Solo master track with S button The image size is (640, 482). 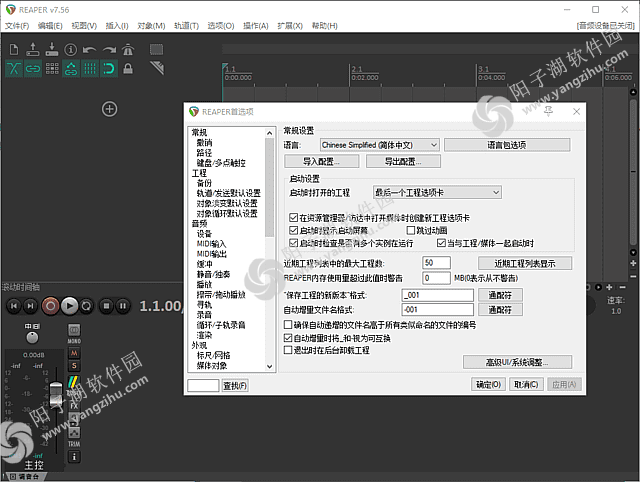coord(74,366)
